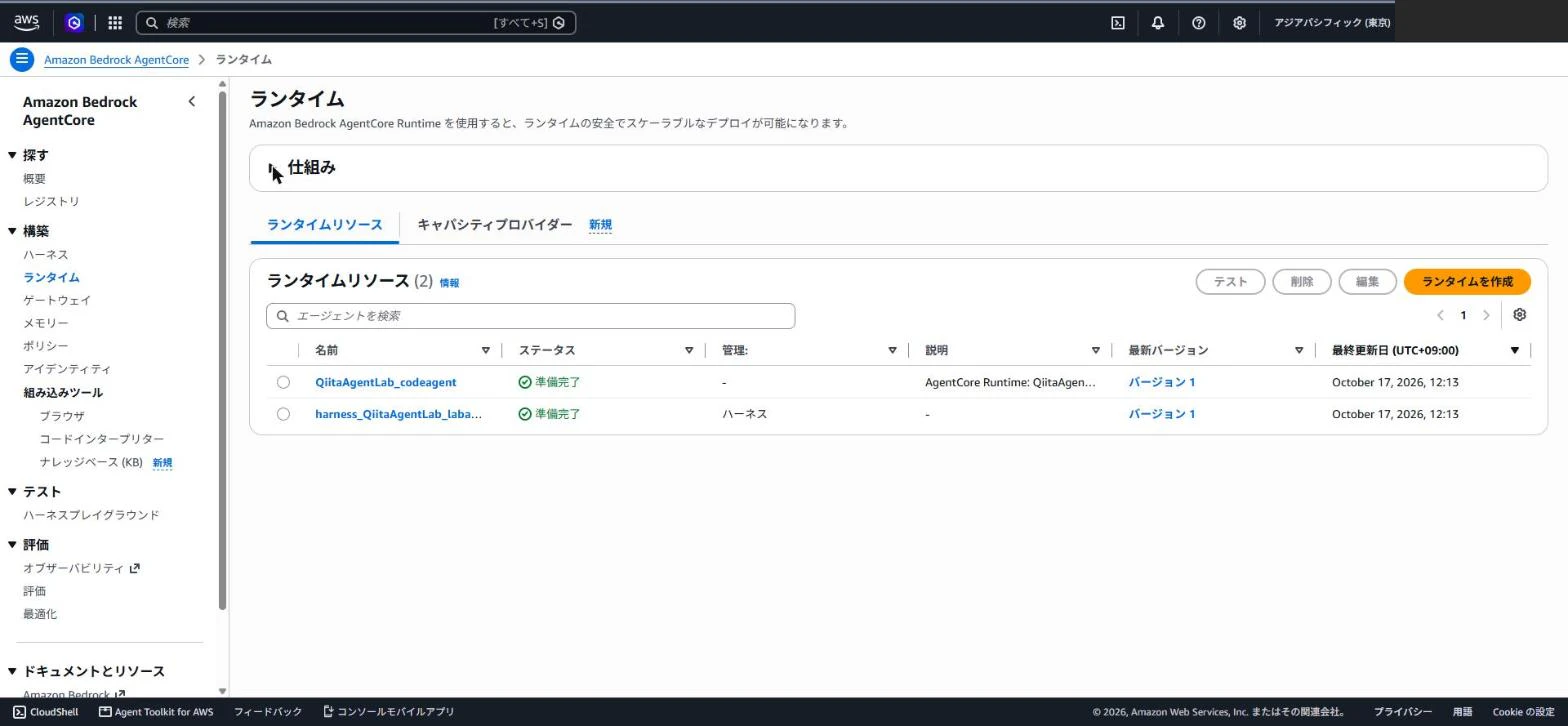This screenshot has width=1568, height=726.
Task: Go to the previous table page
Action: pos(1440,315)
